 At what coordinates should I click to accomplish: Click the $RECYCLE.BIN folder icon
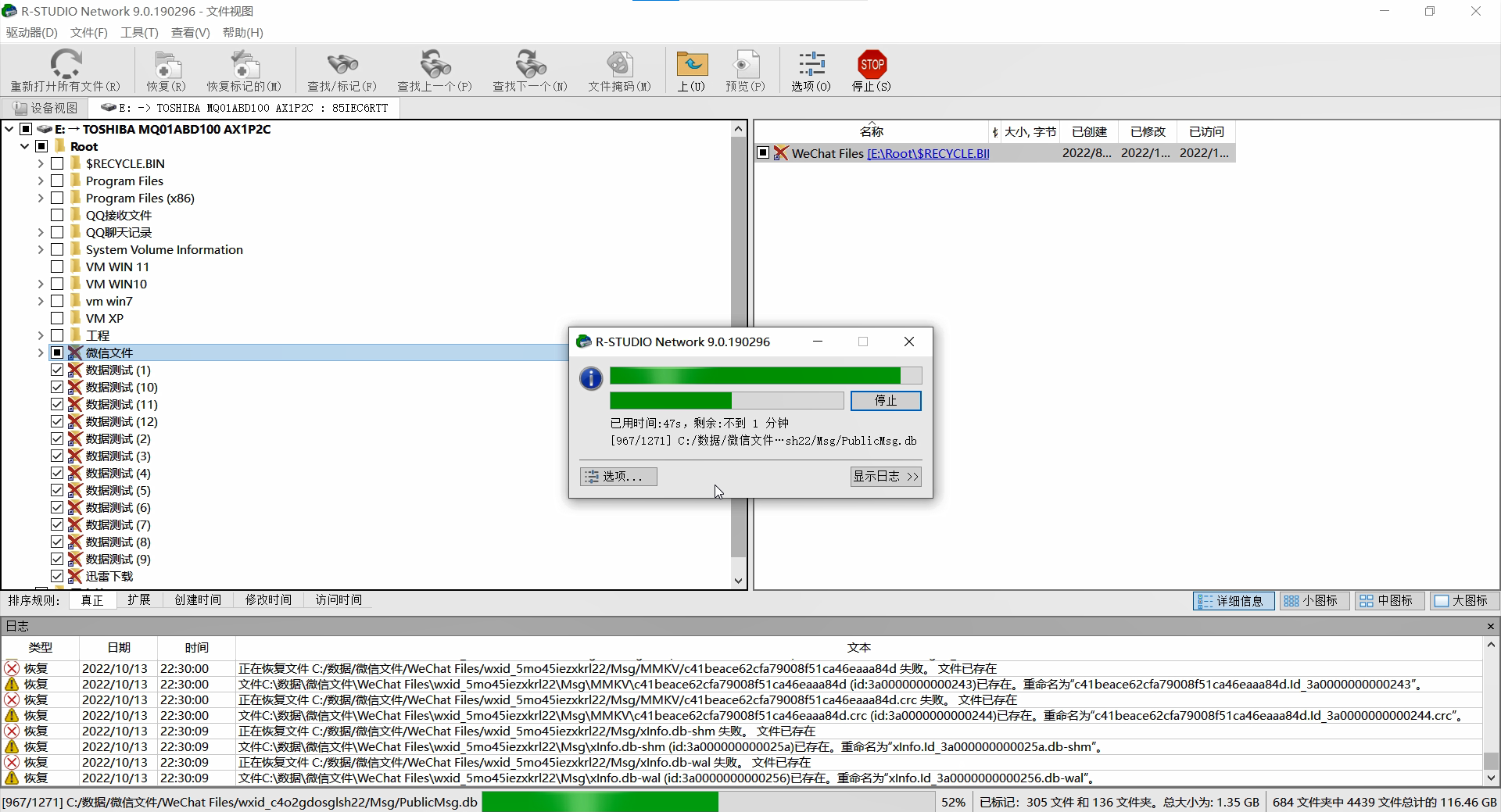[75, 163]
